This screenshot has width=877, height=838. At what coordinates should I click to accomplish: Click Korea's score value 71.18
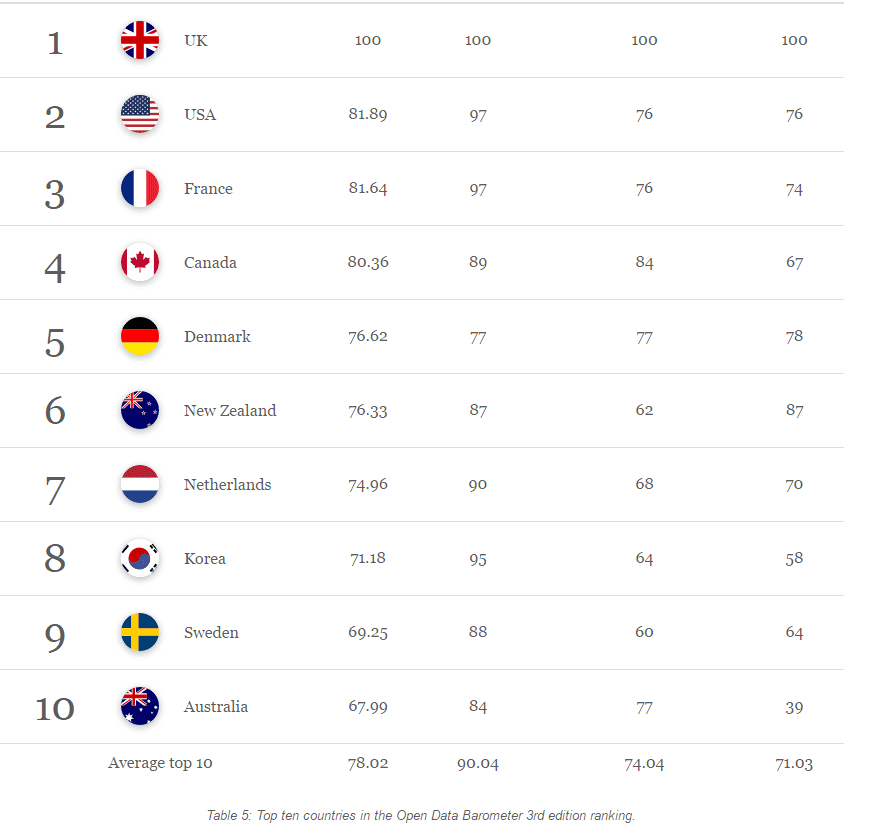coord(368,559)
